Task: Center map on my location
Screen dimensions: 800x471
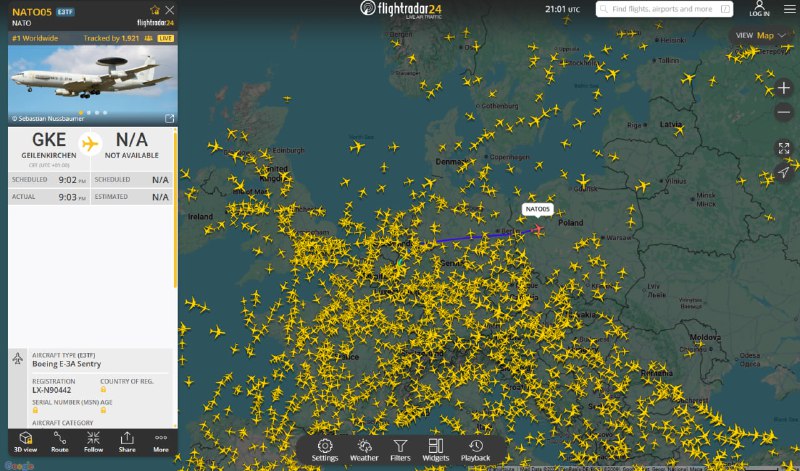Action: click(784, 172)
